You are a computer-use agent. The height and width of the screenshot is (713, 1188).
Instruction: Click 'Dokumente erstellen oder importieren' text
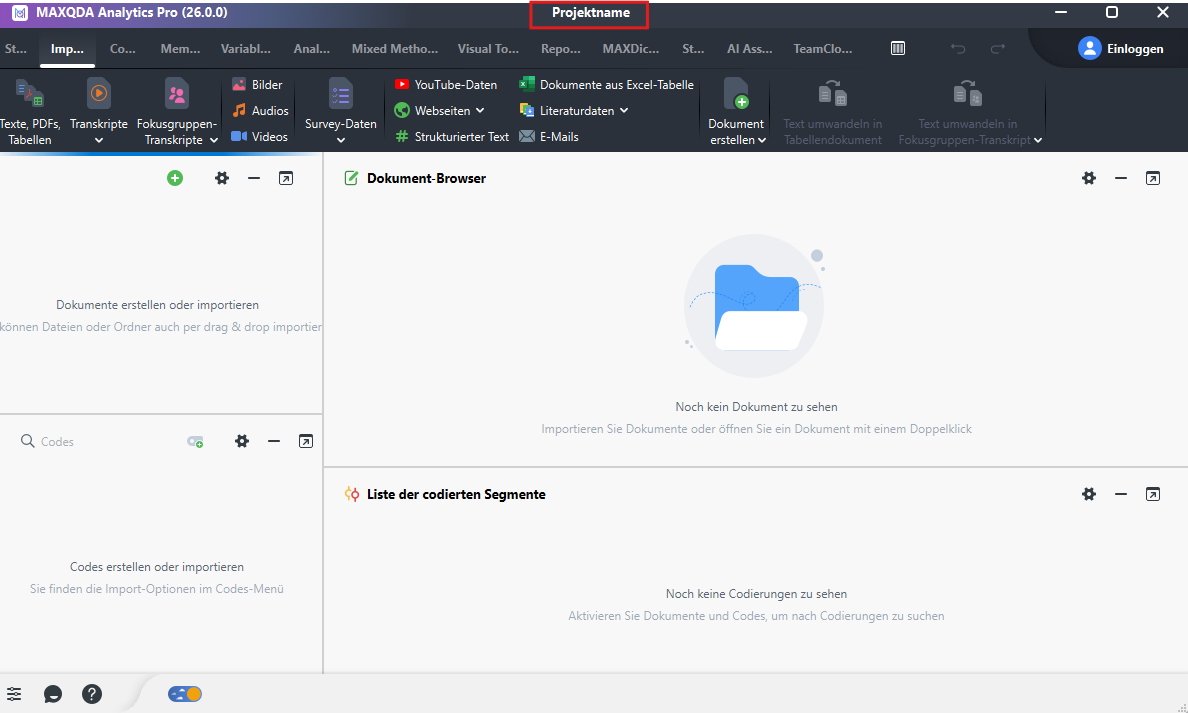pos(158,305)
